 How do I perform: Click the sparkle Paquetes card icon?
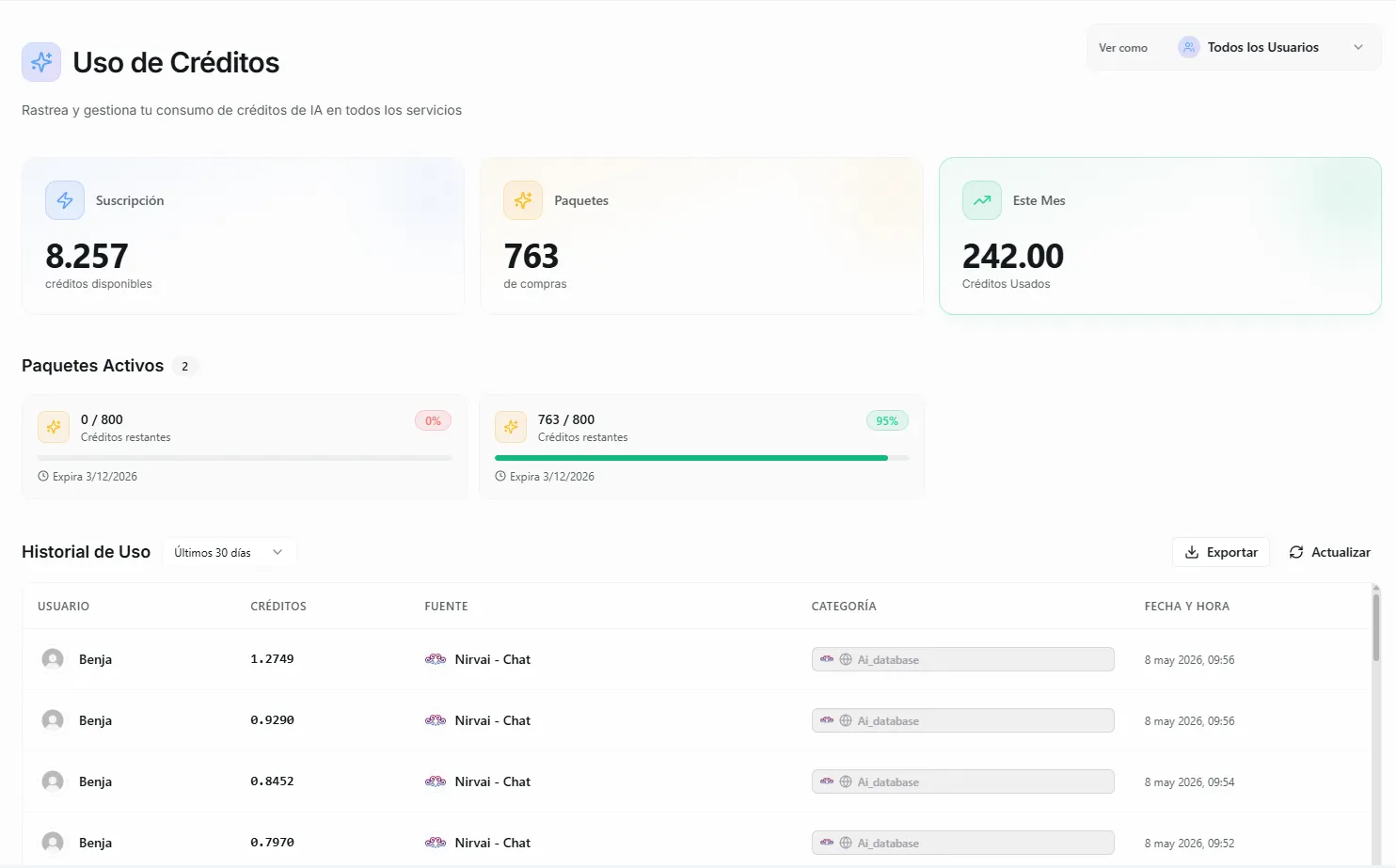click(x=523, y=200)
